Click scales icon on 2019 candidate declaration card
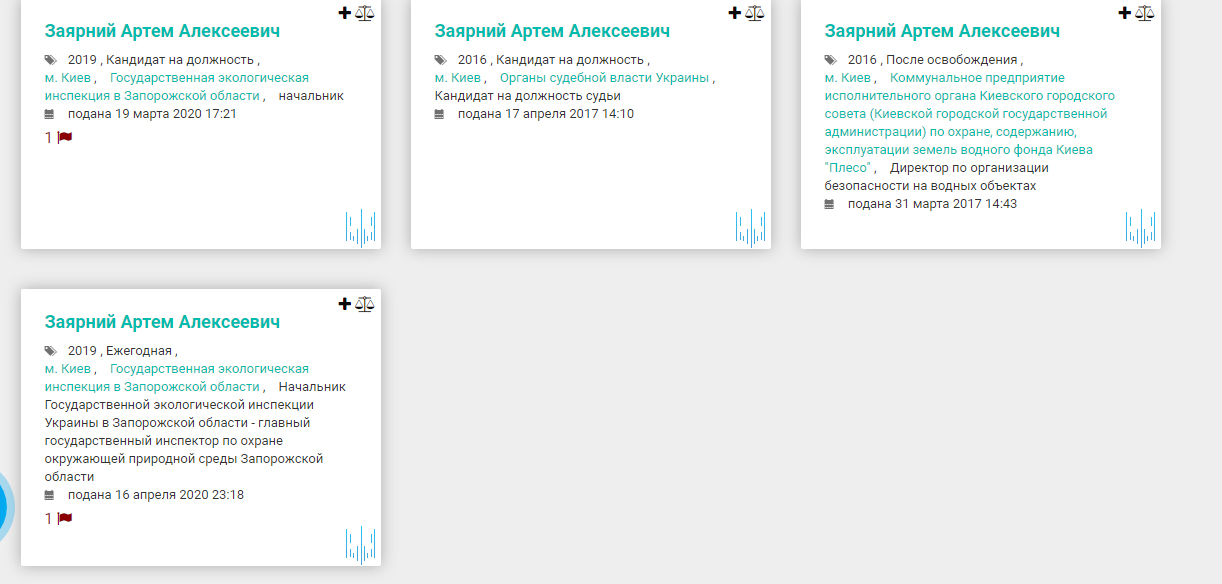Image resolution: width=1222 pixels, height=584 pixels. (364, 13)
